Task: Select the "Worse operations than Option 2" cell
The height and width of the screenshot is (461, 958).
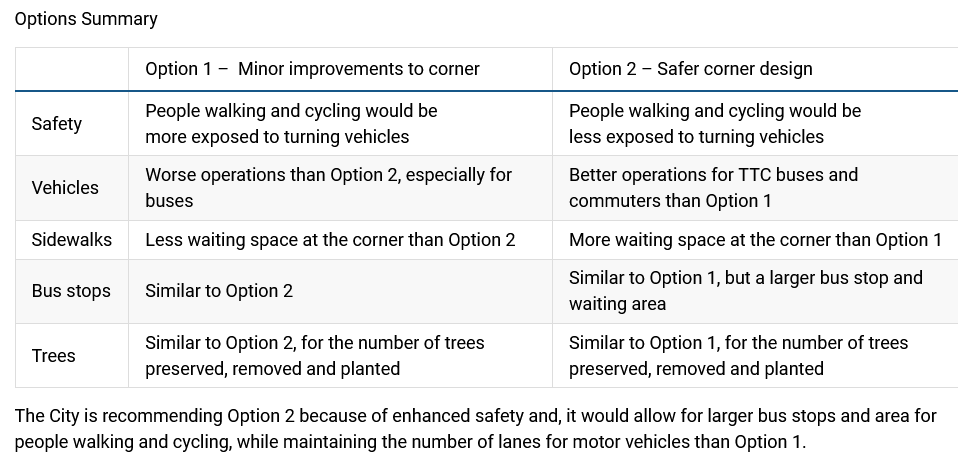Action: (328, 188)
